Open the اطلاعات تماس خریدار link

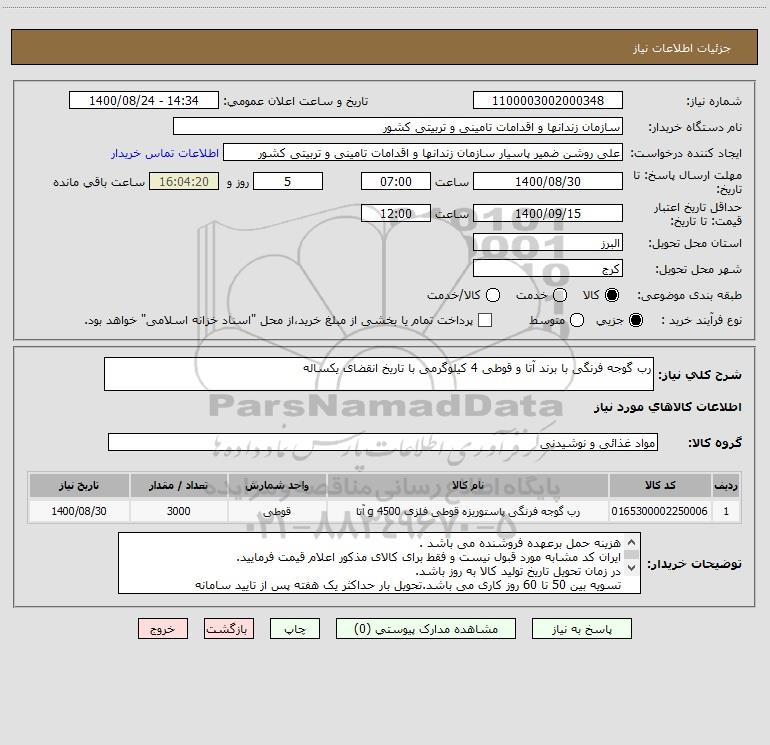(x=165, y=153)
